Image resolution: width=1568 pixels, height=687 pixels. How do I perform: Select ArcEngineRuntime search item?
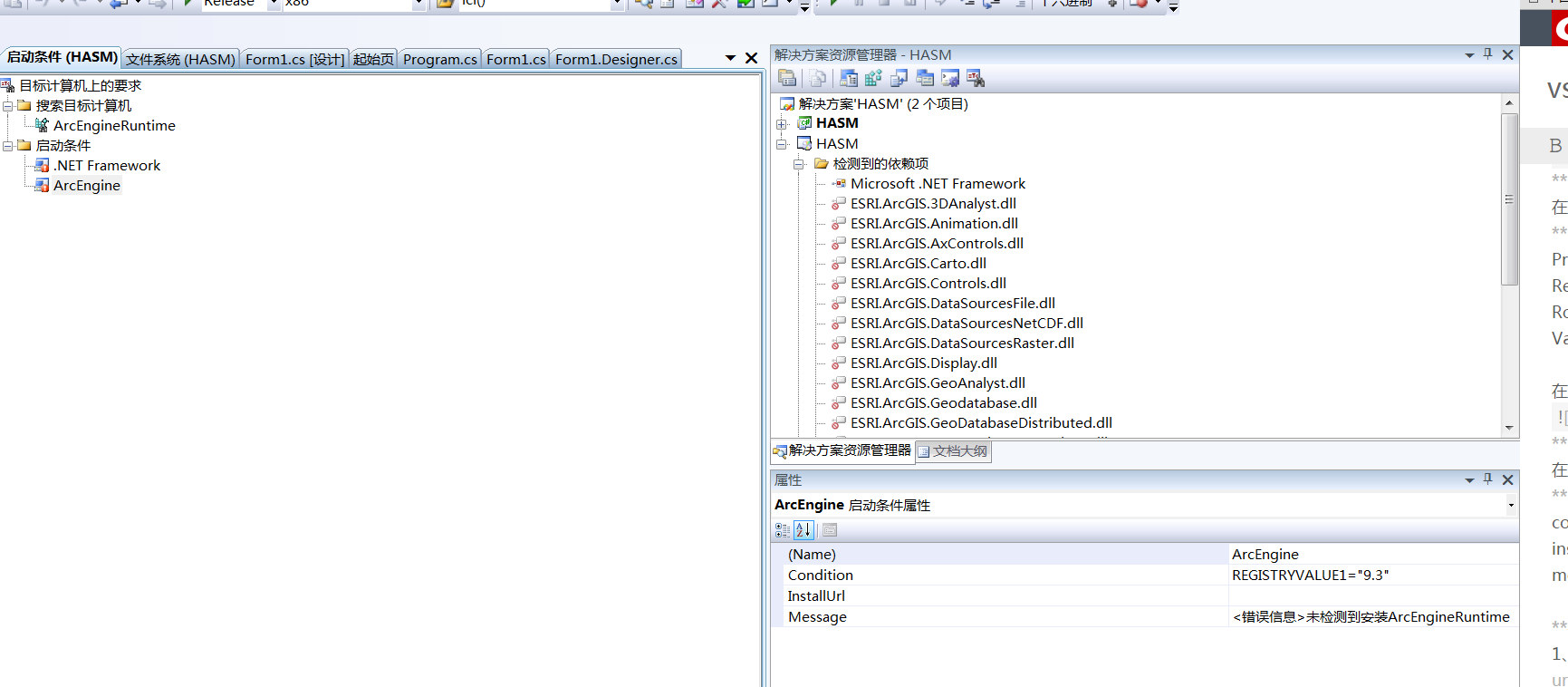point(114,125)
